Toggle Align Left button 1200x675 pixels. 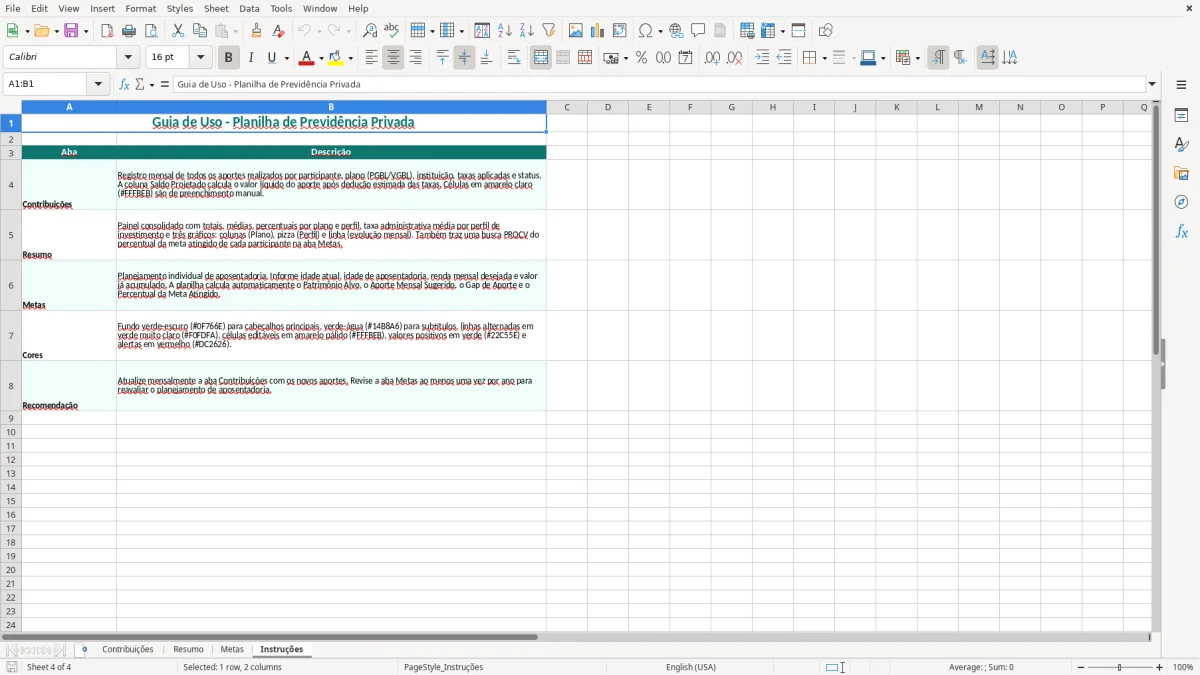point(371,58)
